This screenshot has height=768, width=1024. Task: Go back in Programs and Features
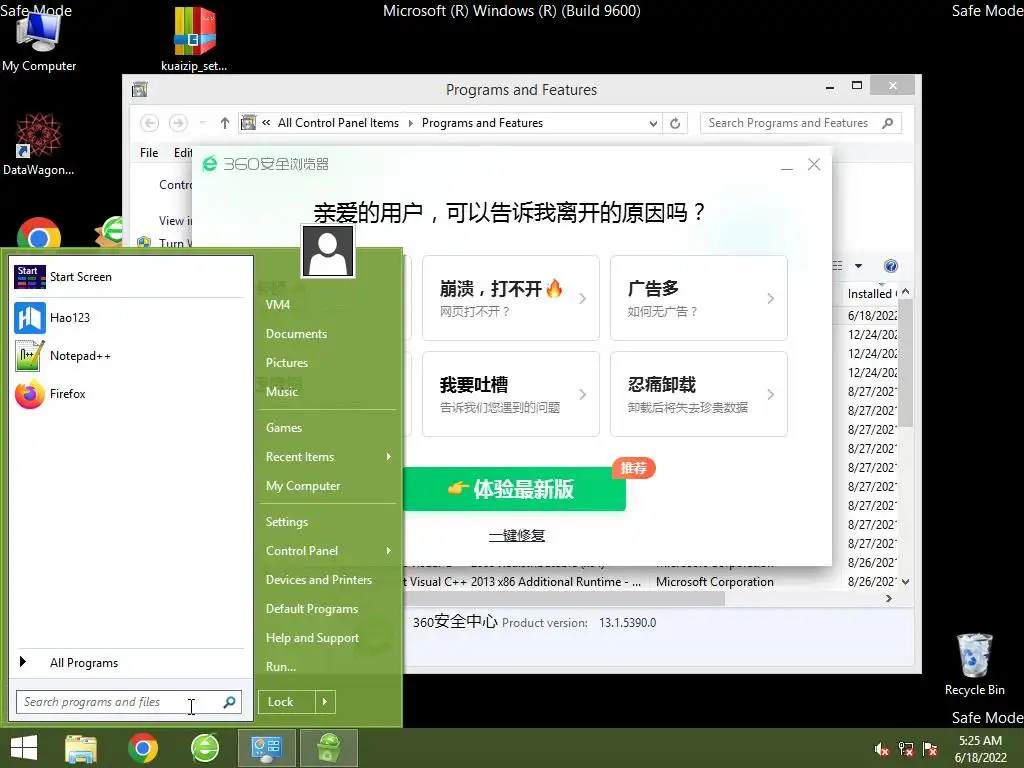tap(150, 123)
